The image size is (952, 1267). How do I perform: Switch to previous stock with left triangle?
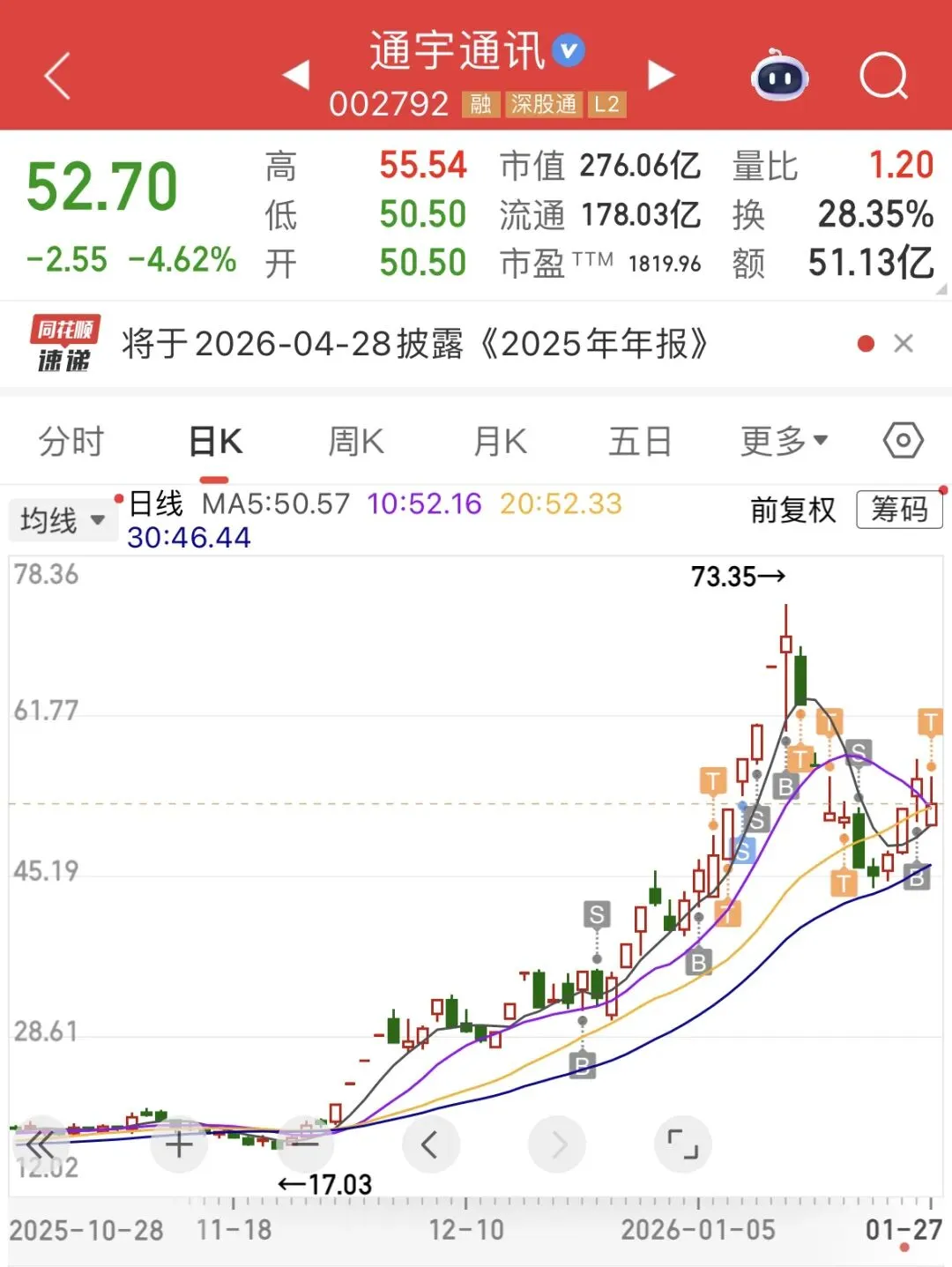coord(296,75)
